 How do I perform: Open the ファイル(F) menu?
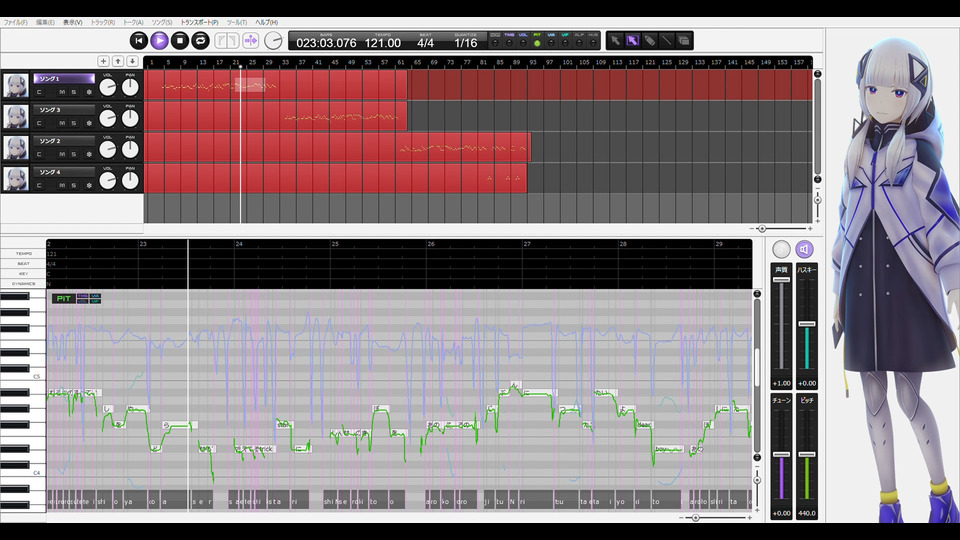(15, 22)
